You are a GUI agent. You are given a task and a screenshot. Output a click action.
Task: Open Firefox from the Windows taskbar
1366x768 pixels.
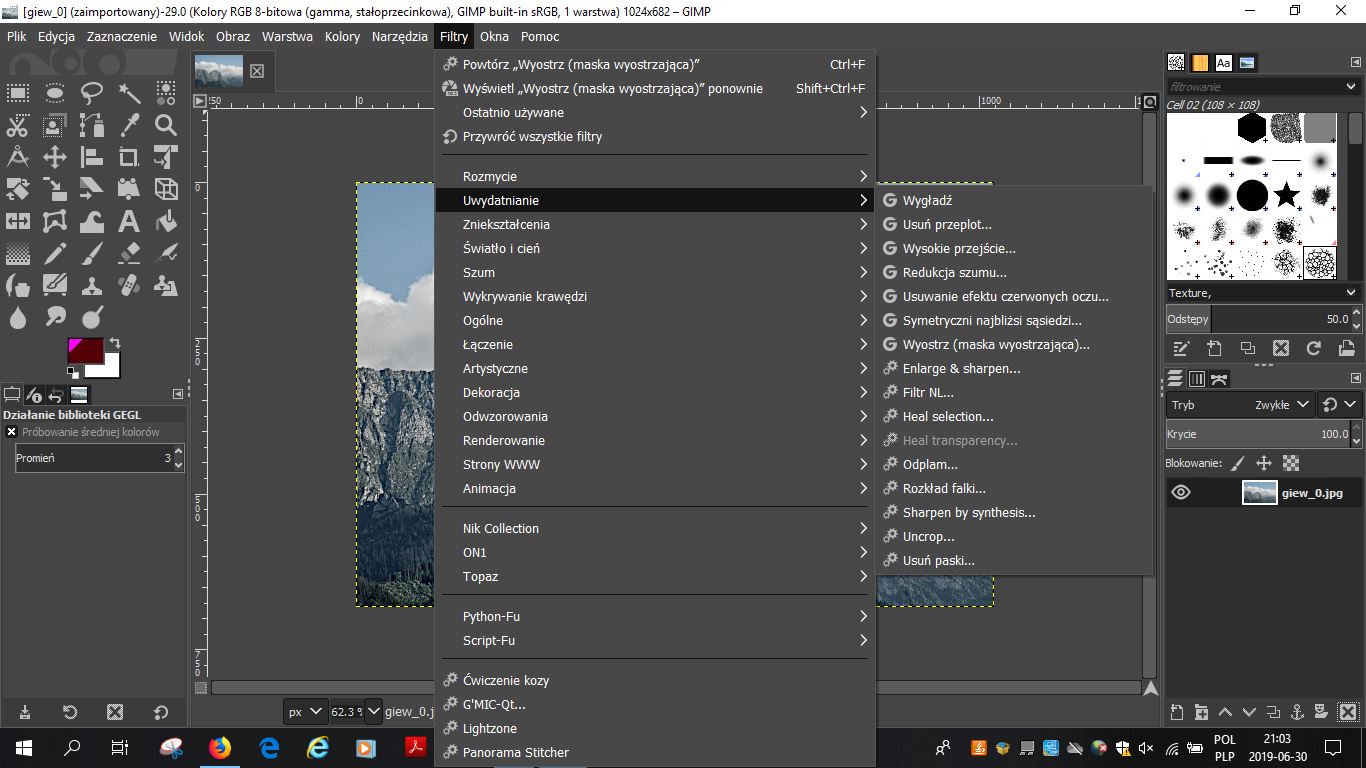220,747
